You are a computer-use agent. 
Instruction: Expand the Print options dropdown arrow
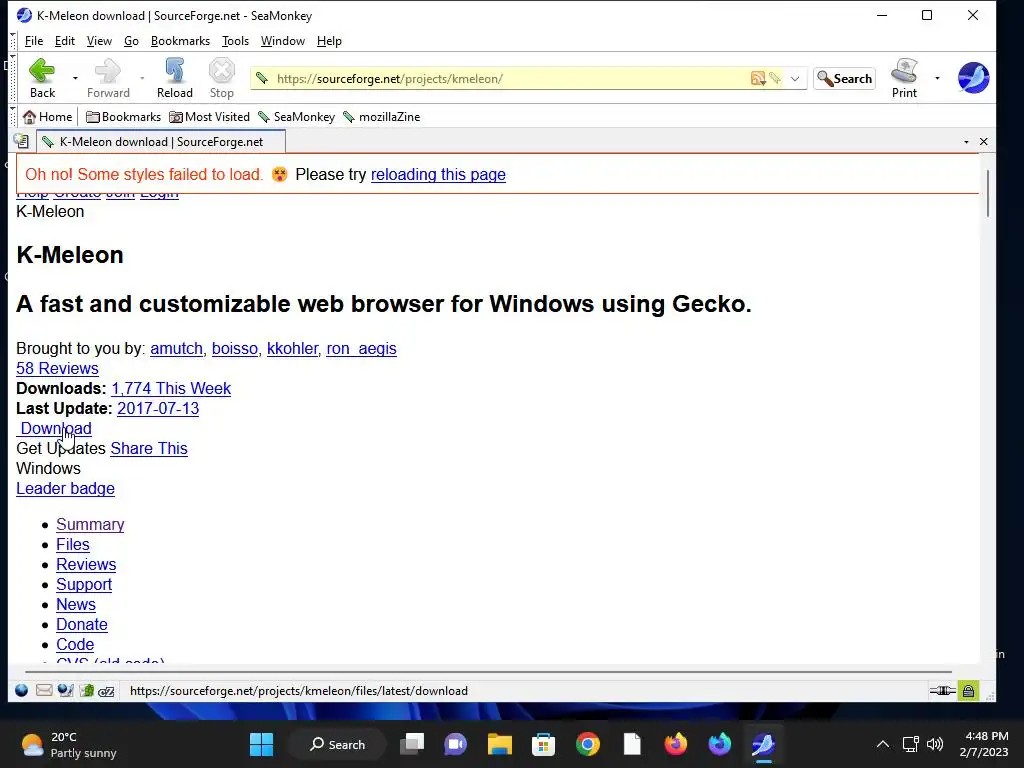pos(937,78)
